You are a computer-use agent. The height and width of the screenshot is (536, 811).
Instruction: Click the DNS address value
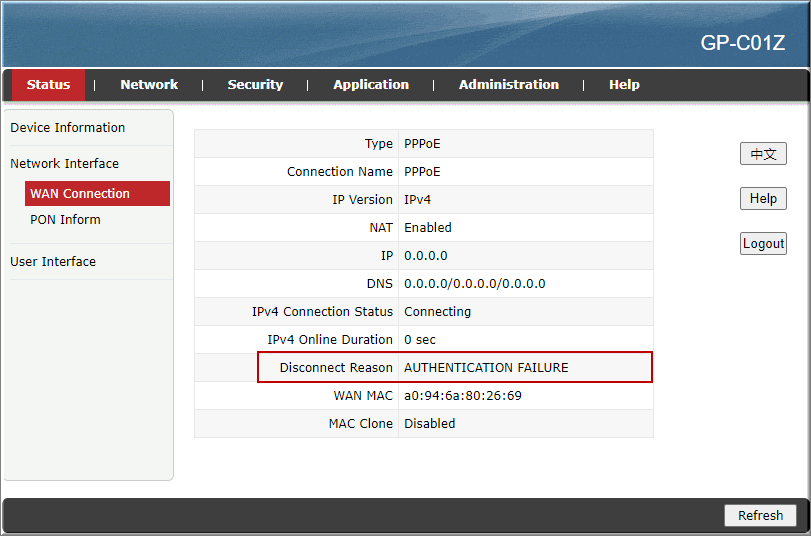pyautogui.click(x=474, y=284)
